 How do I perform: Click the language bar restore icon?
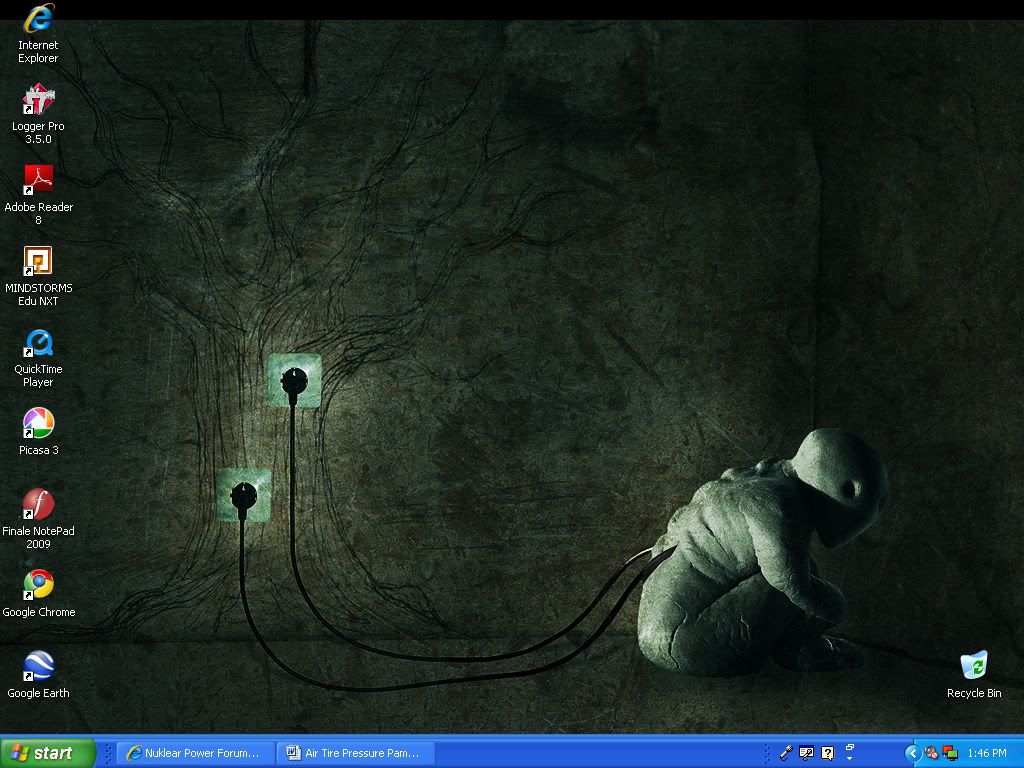pos(850,746)
